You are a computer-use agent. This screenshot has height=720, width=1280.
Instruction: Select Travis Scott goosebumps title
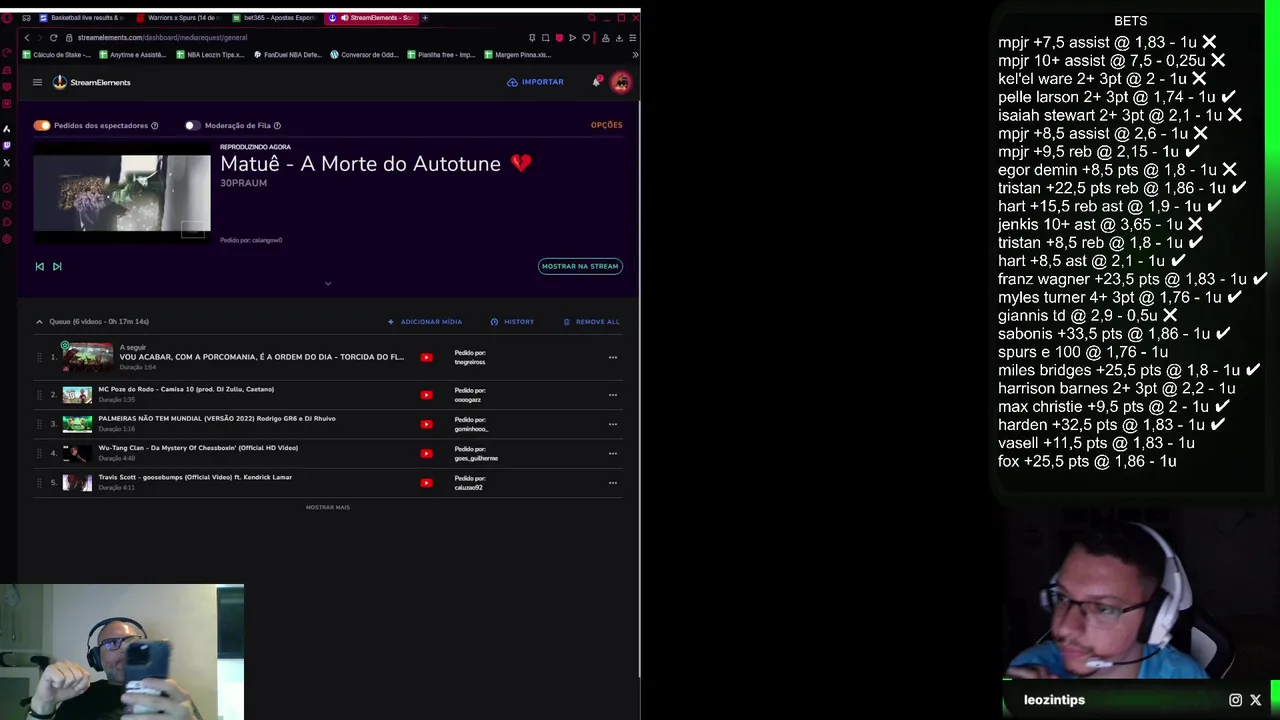[195, 477]
